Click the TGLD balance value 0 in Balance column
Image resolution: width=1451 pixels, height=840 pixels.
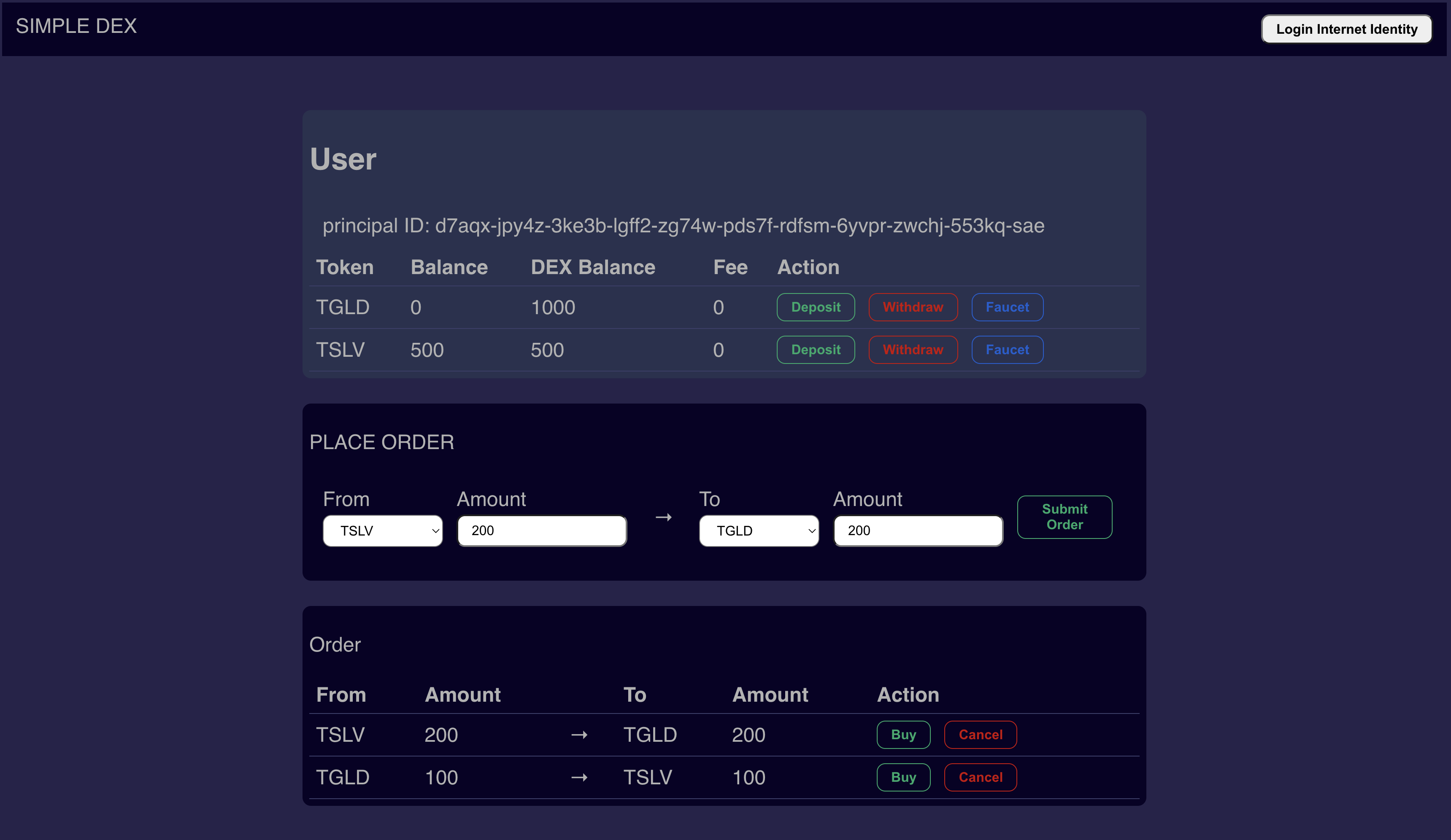click(416, 307)
